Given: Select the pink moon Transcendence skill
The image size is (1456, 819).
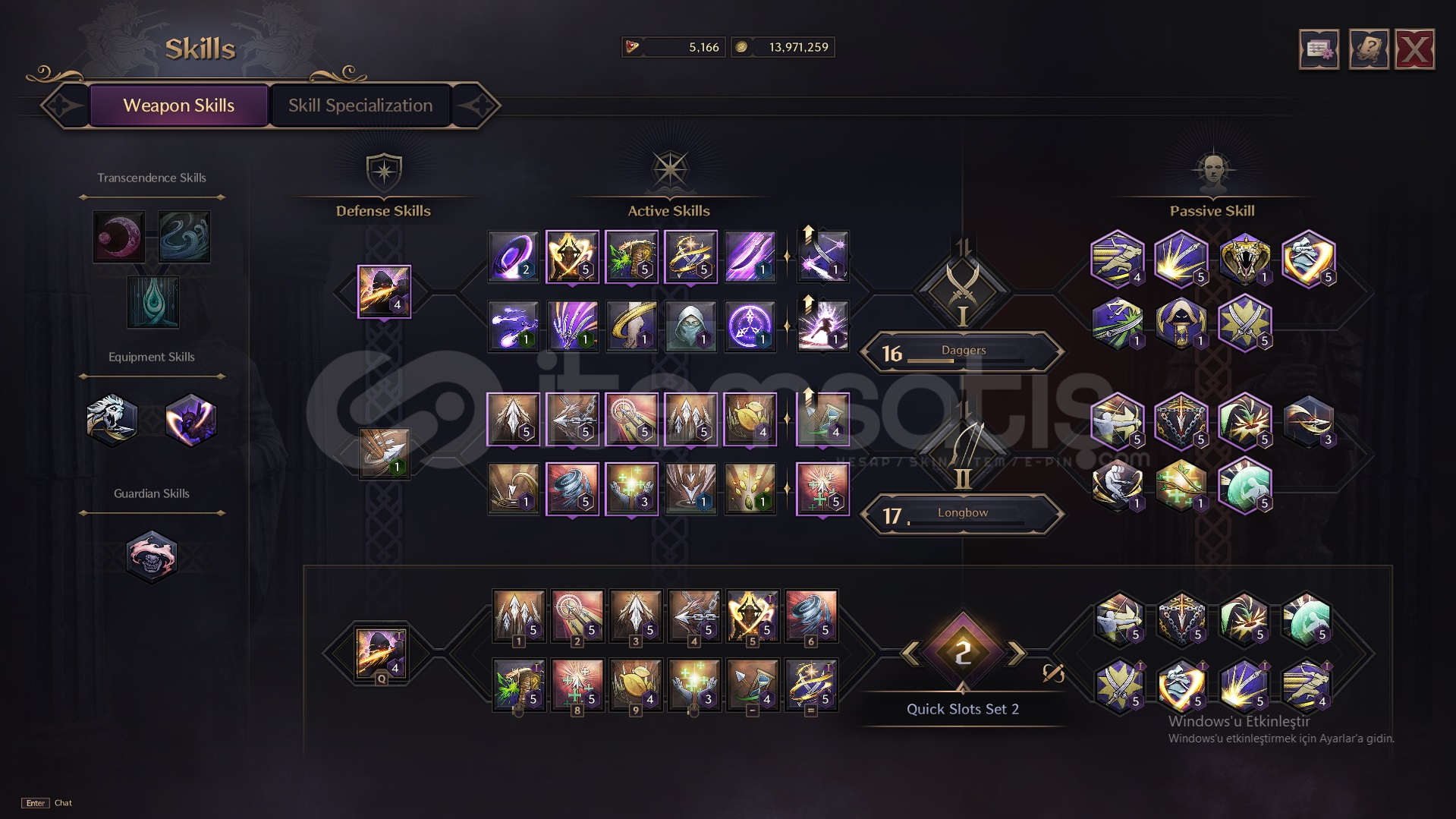Looking at the screenshot, I should [119, 237].
